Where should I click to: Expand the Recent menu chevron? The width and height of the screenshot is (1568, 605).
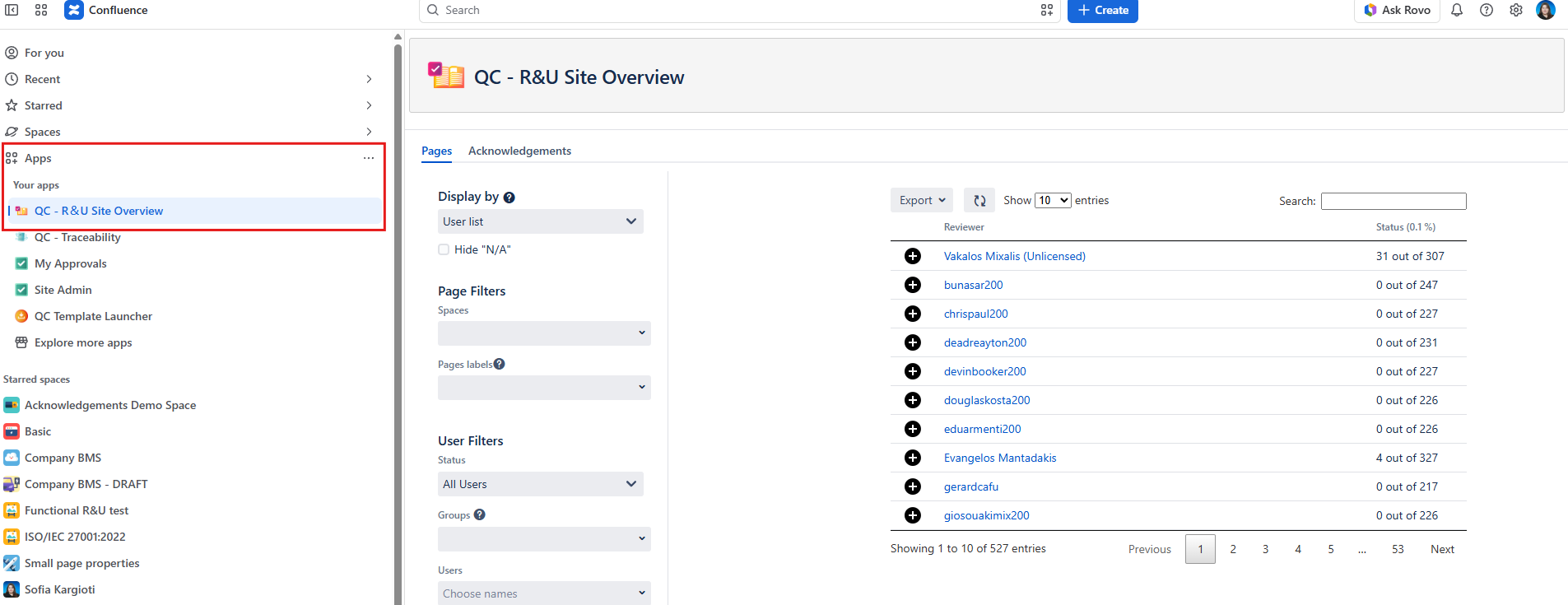tap(369, 79)
